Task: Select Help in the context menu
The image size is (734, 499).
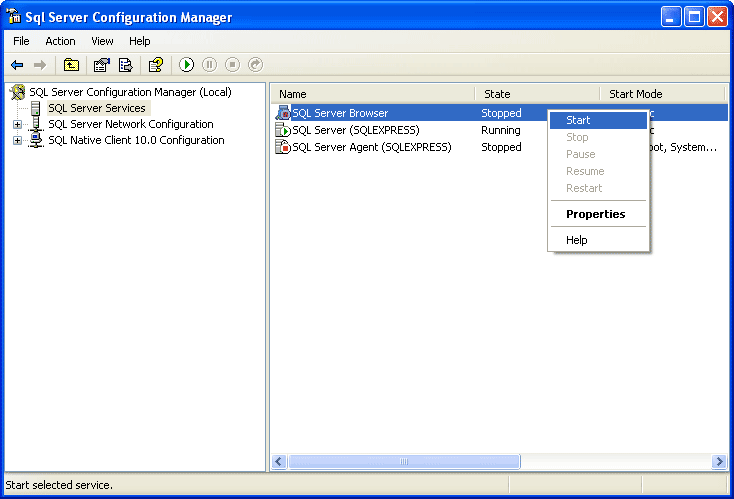Action: [577, 240]
